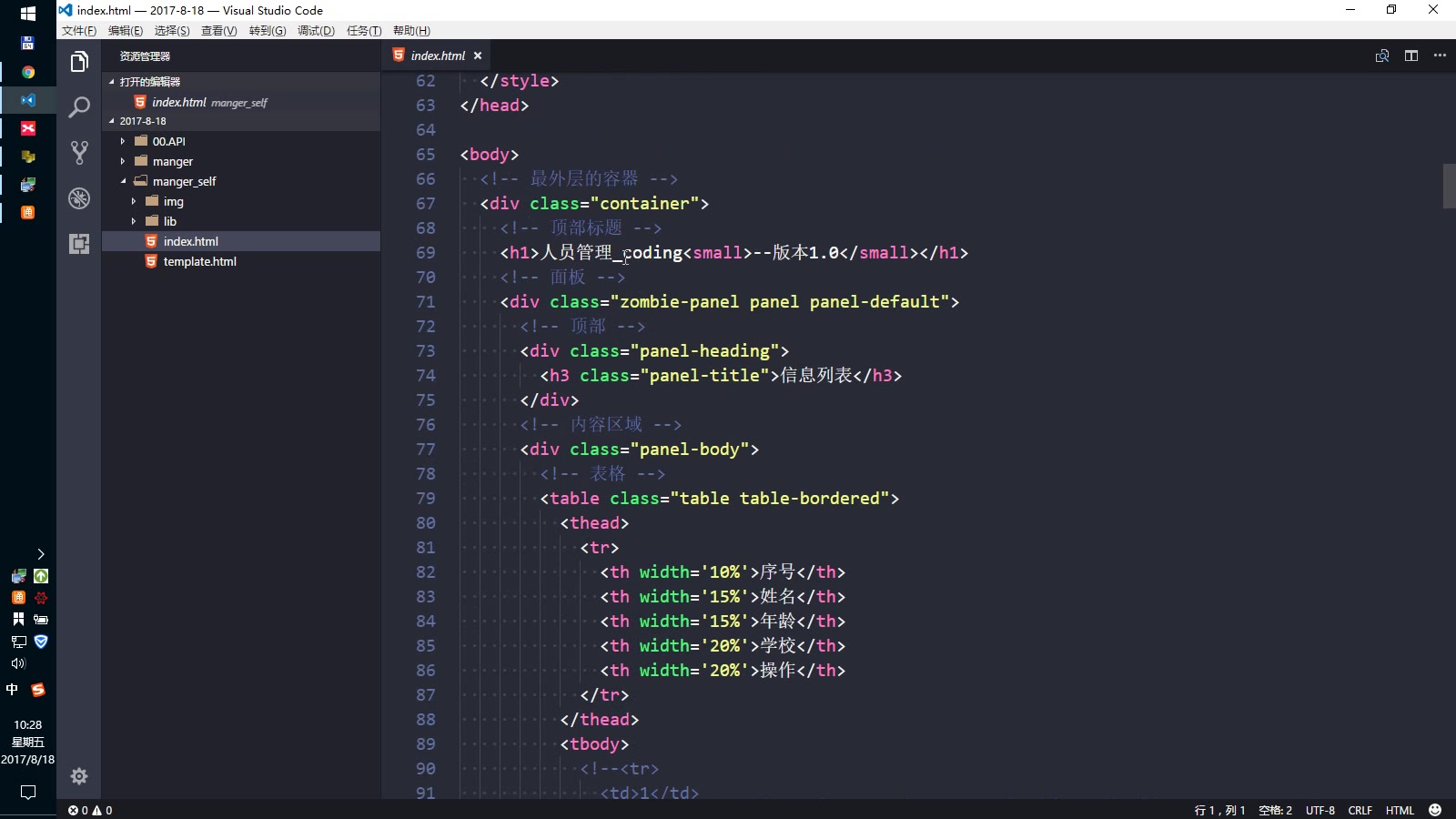
Task: Change file encoding UTF-8
Action: tap(1319, 810)
